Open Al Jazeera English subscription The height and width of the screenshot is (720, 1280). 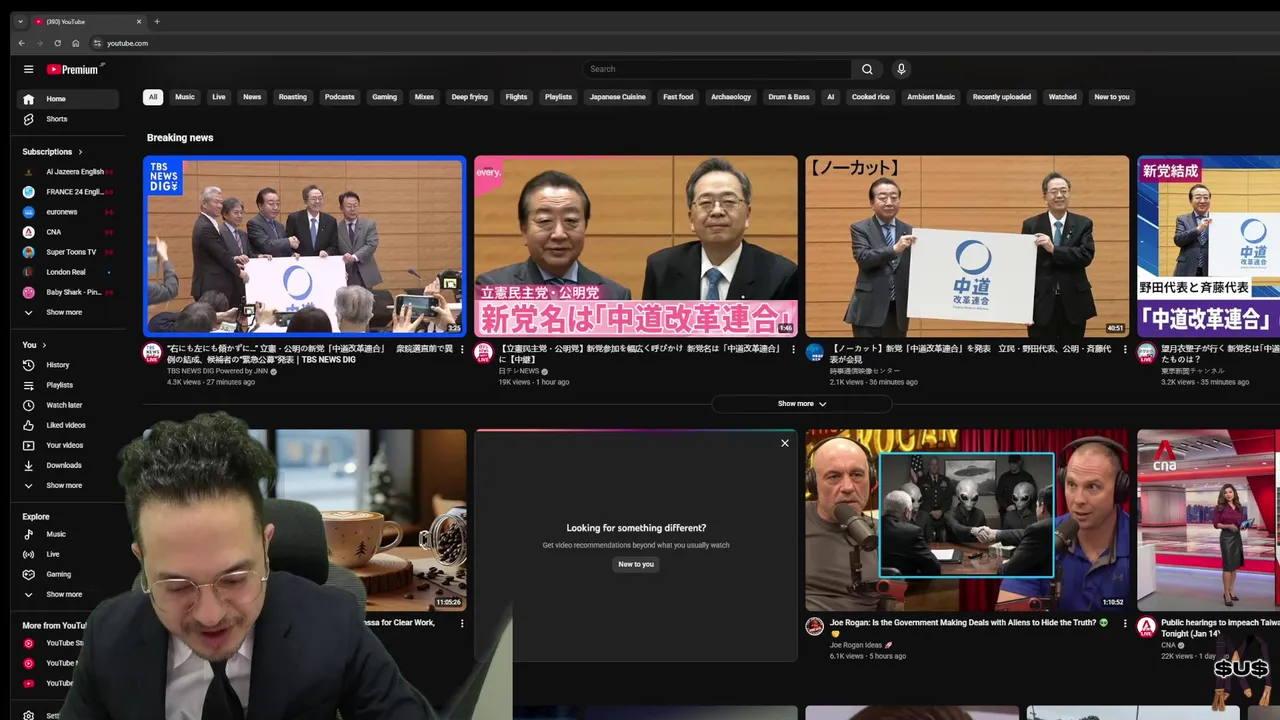coord(67,172)
